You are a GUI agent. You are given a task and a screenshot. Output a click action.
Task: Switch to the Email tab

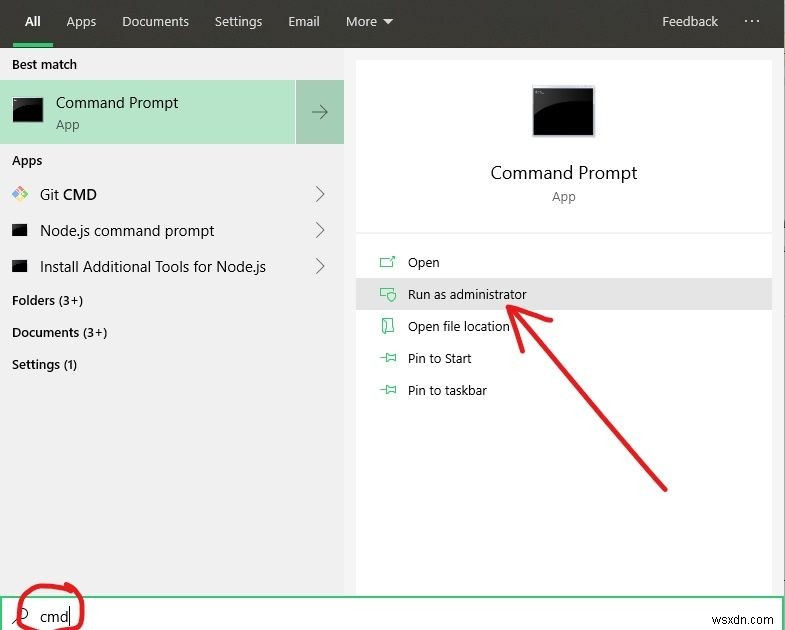(x=303, y=22)
